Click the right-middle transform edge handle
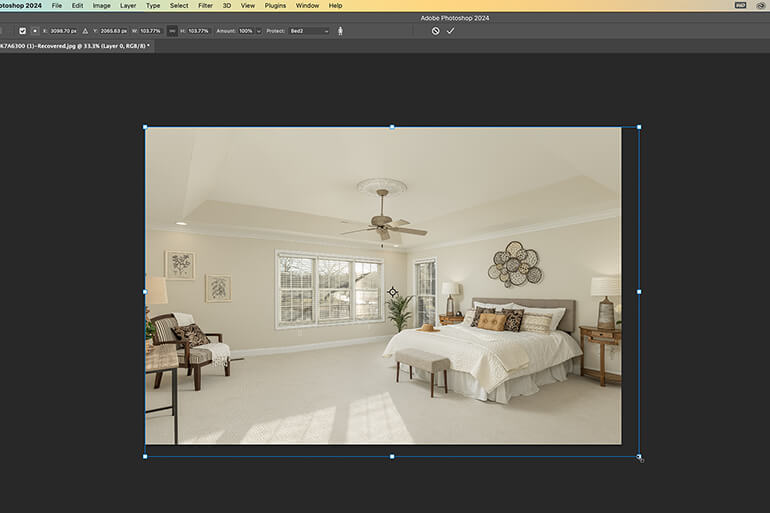The image size is (770, 513). [x=639, y=292]
